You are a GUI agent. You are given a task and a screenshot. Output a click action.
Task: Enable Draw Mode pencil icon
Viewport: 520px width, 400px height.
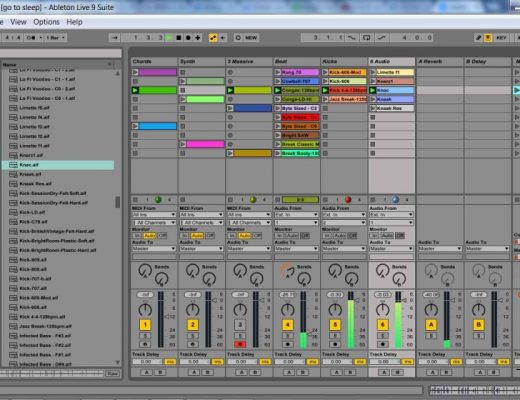point(478,38)
